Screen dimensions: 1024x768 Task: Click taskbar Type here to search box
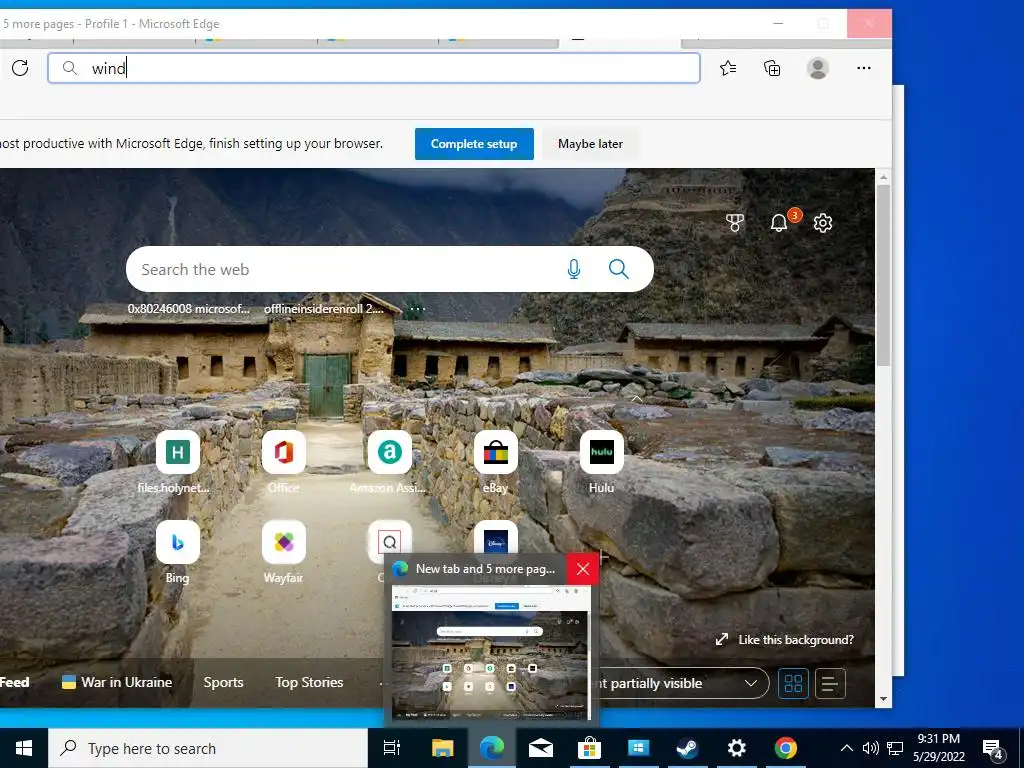coord(208,748)
